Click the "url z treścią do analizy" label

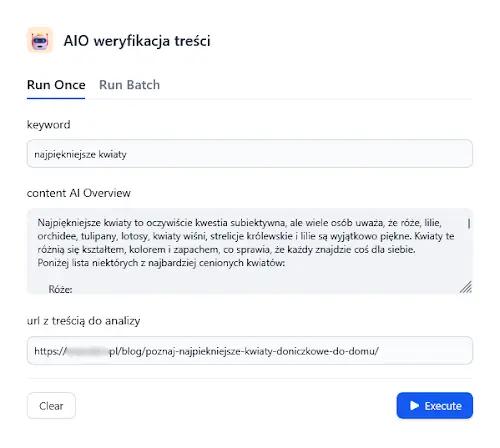point(84,321)
